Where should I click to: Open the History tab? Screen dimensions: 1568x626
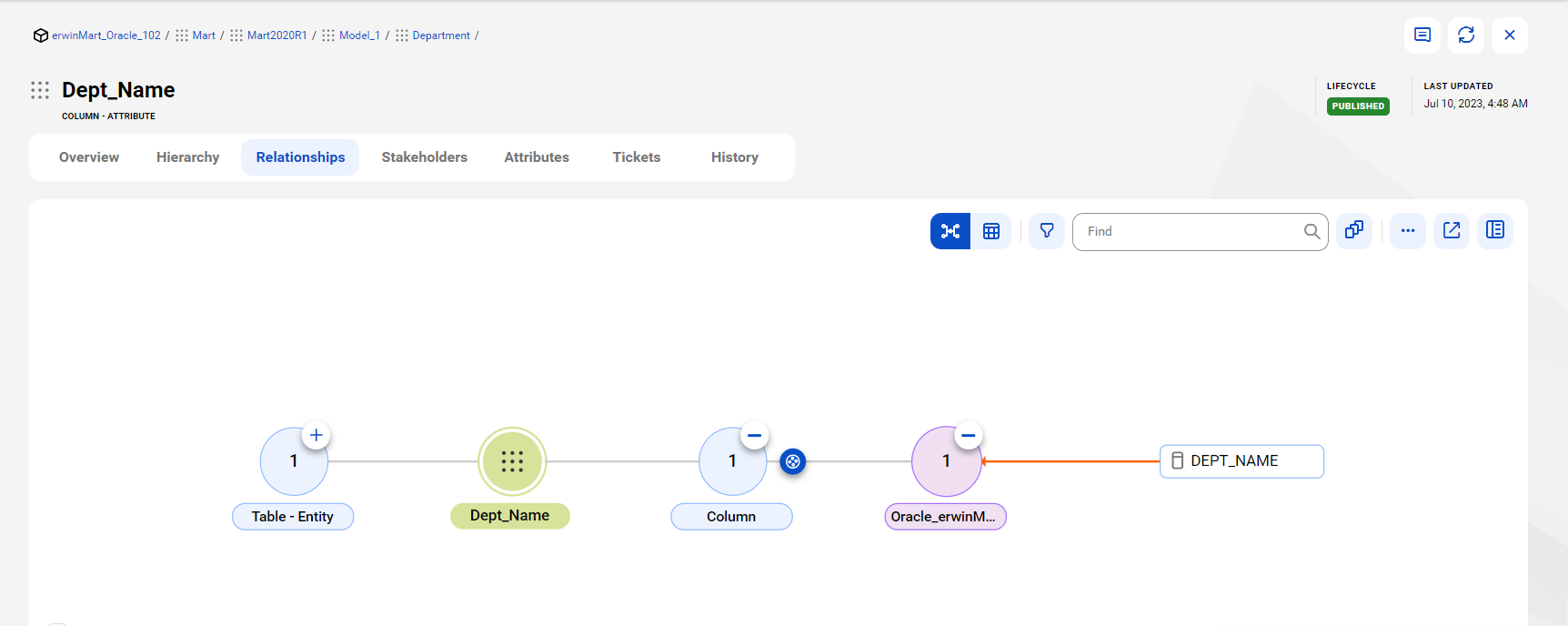(x=735, y=157)
